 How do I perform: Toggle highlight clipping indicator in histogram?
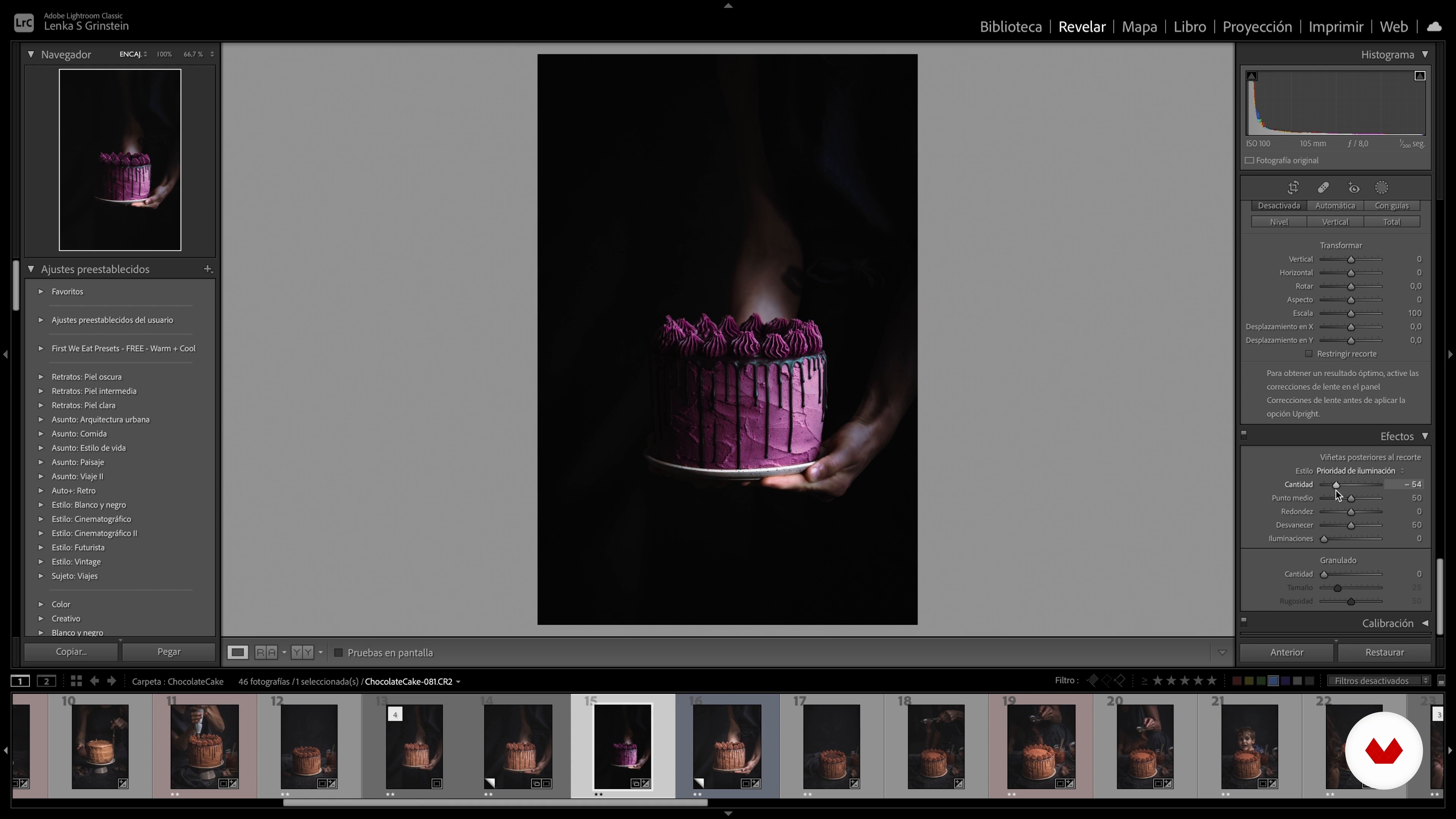(1420, 76)
